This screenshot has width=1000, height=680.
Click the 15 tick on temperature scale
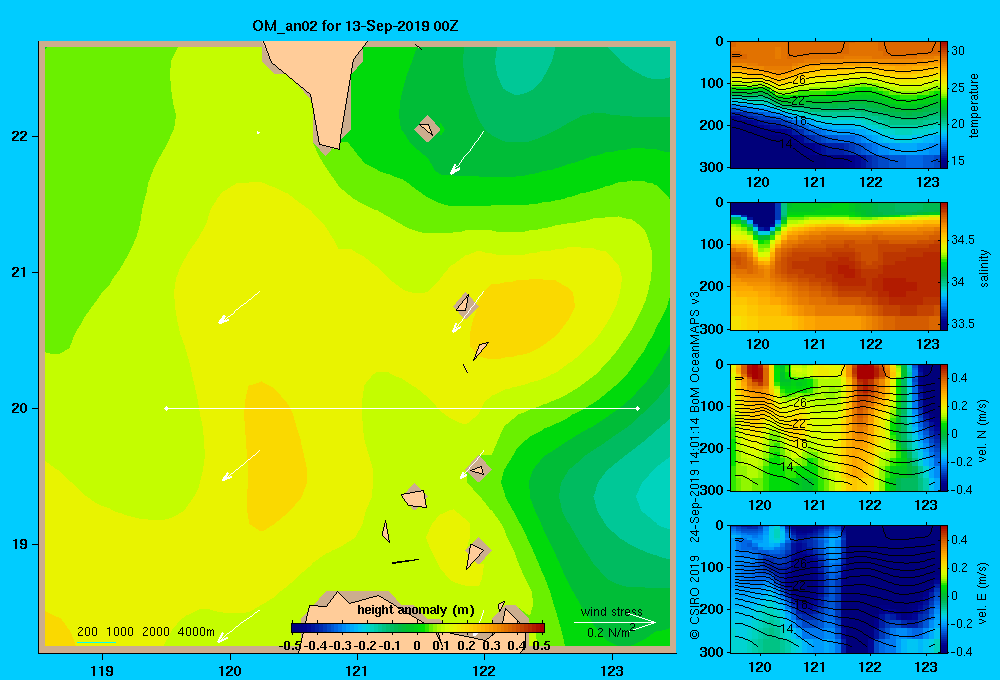958,161
